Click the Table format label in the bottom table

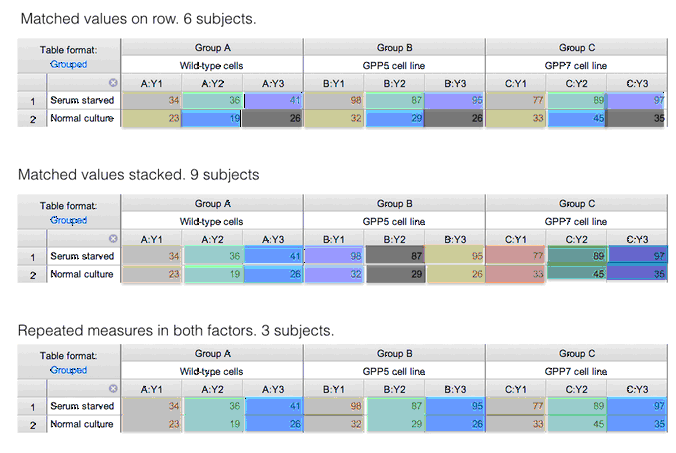(x=69, y=355)
